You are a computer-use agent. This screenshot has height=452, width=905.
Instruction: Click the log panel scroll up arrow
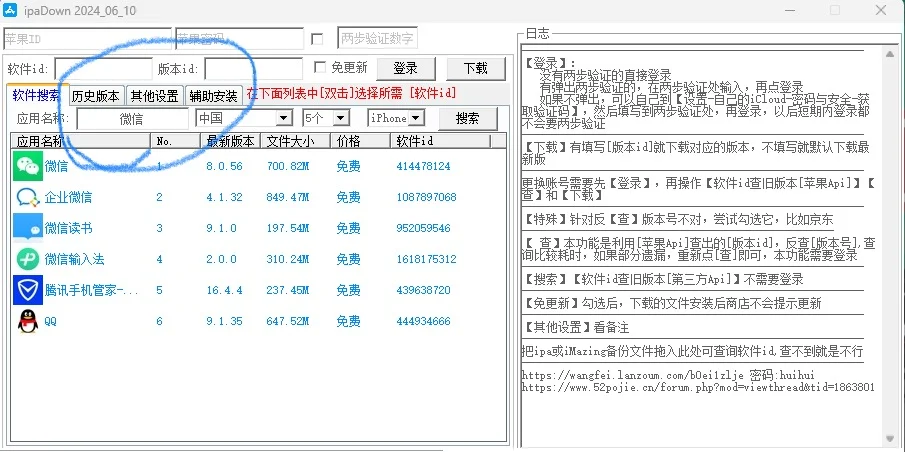pyautogui.click(x=890, y=54)
